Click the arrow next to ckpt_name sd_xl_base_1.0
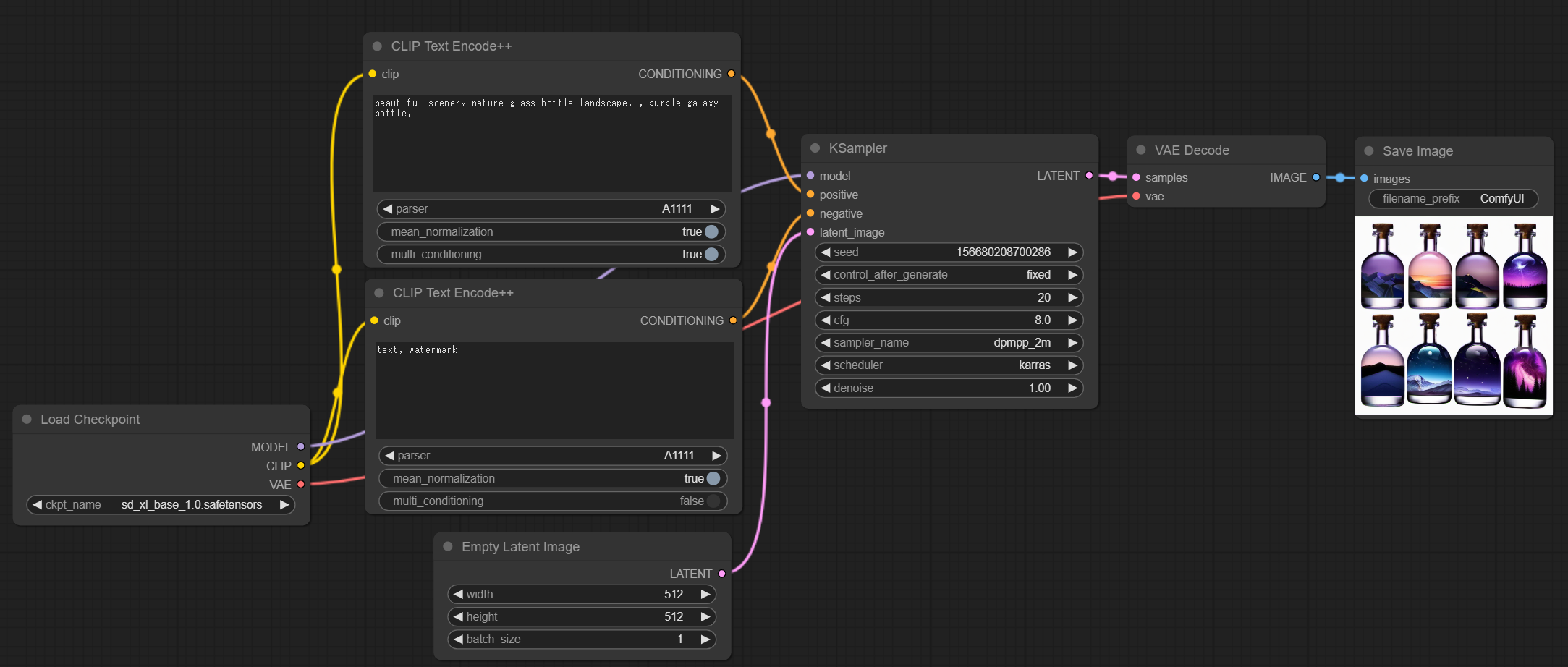Image resolution: width=1568 pixels, height=667 pixels. click(x=284, y=505)
